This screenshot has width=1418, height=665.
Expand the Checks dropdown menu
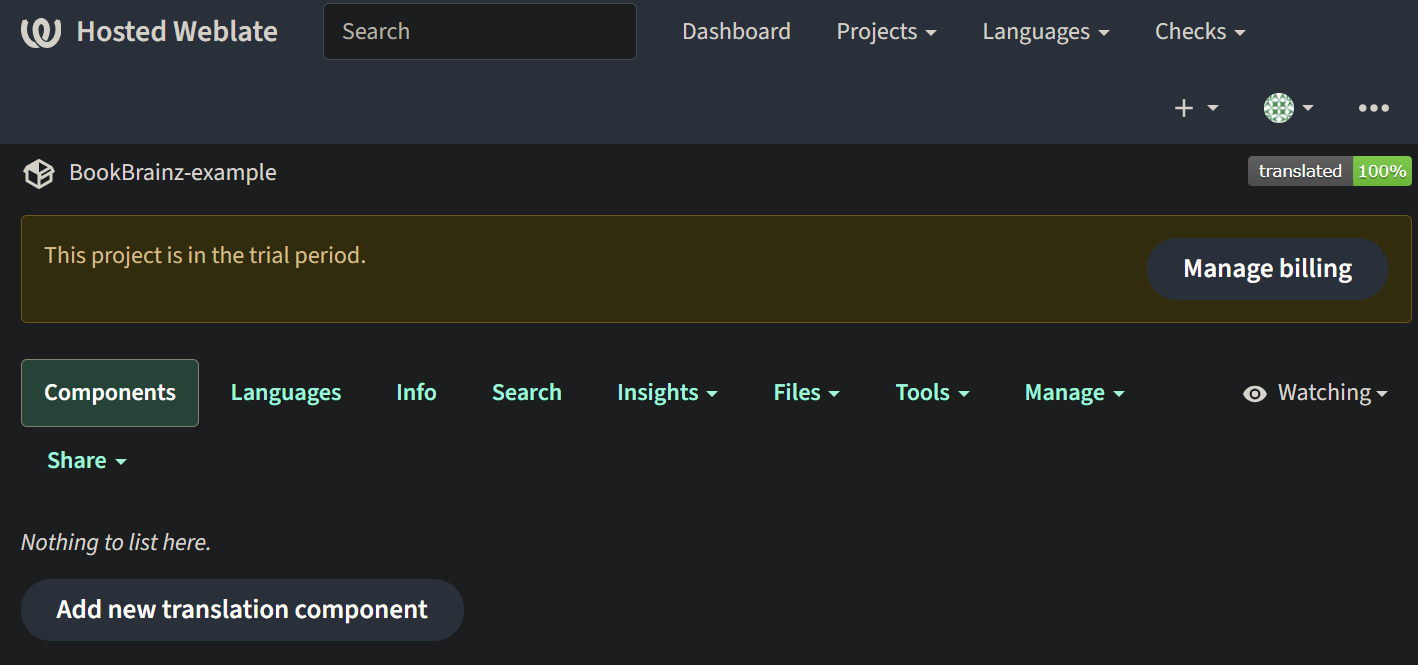(1200, 32)
